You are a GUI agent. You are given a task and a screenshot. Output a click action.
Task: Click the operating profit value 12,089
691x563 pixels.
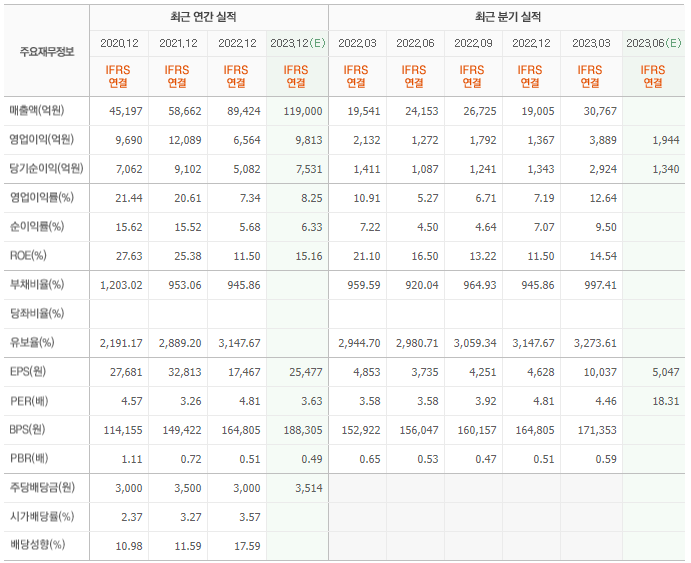coord(185,140)
